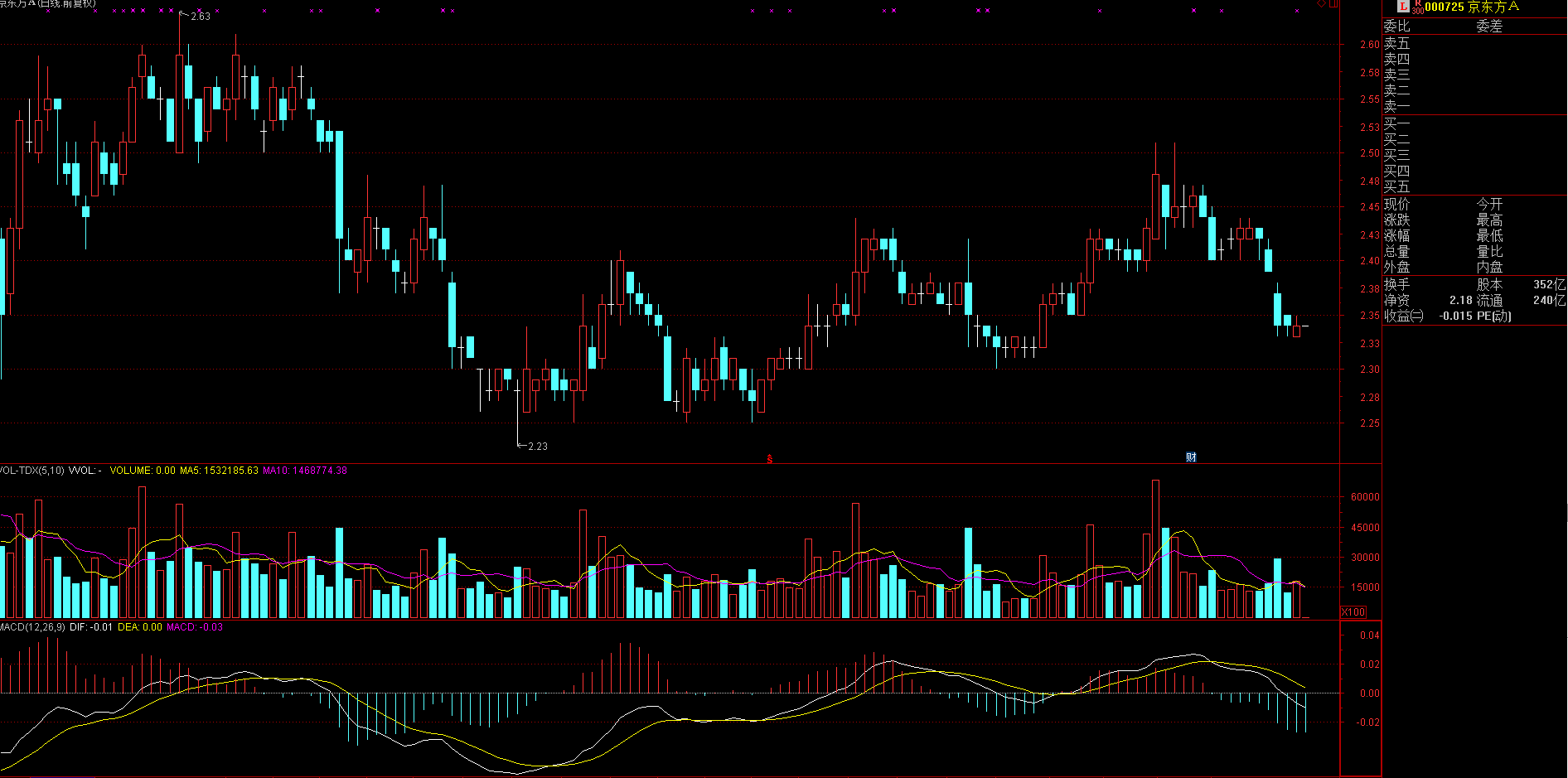
Task: Click the red $ marker below the candlesticks
Action: coord(770,458)
